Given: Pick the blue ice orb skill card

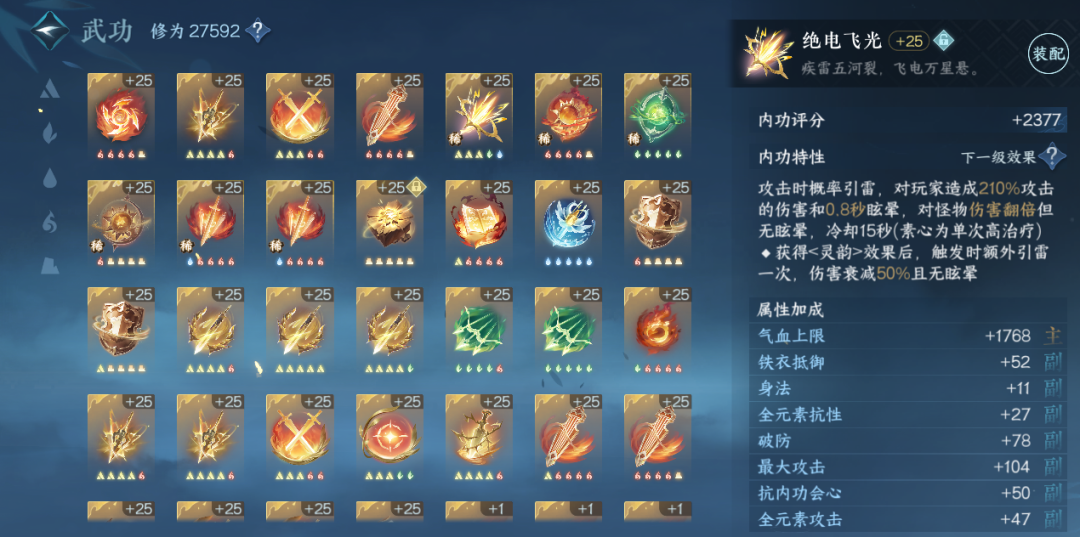Looking at the screenshot, I should coord(568,224).
